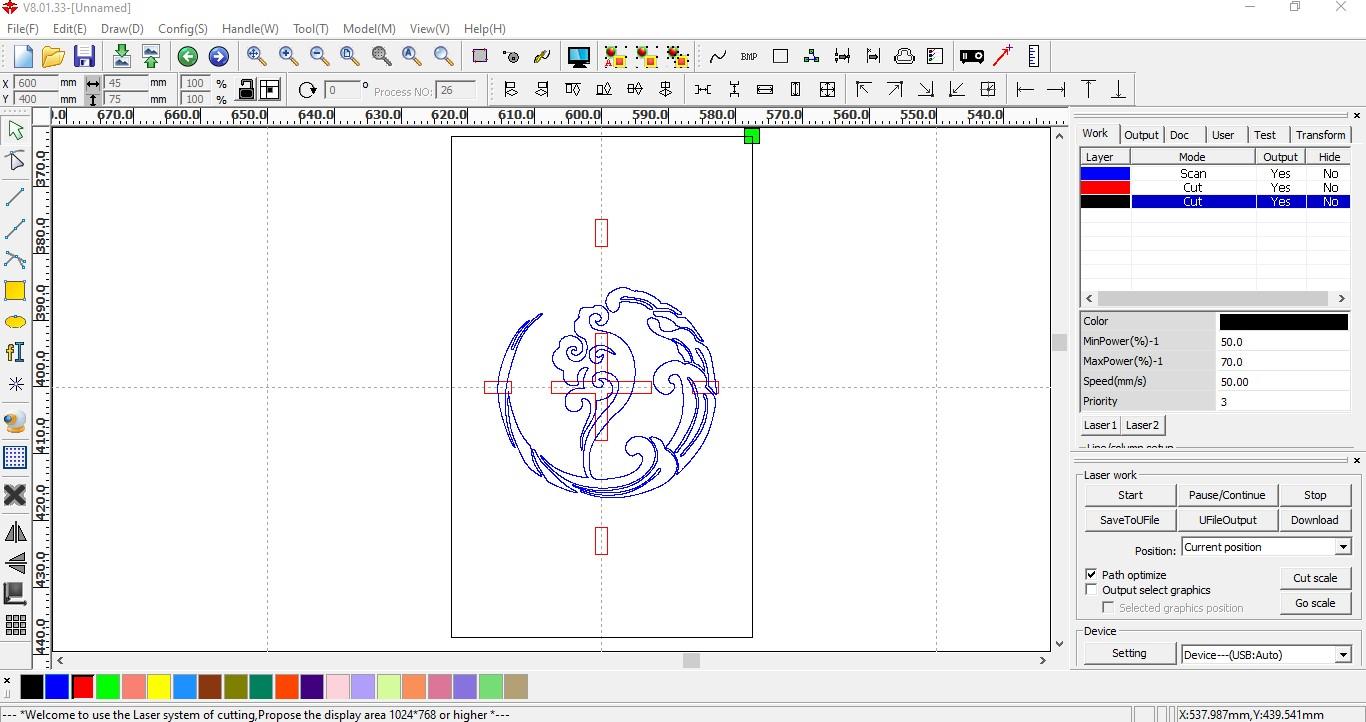The width and height of the screenshot is (1366, 722).
Task: Open the Model menu
Action: (369, 29)
